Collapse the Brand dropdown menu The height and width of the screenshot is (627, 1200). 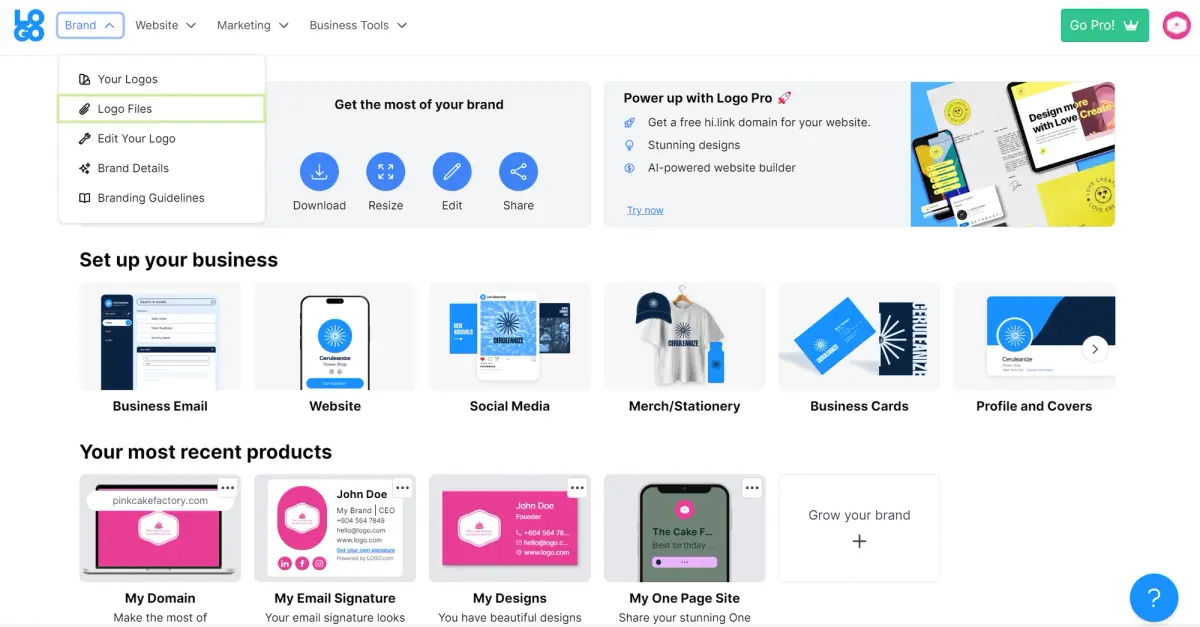90,25
